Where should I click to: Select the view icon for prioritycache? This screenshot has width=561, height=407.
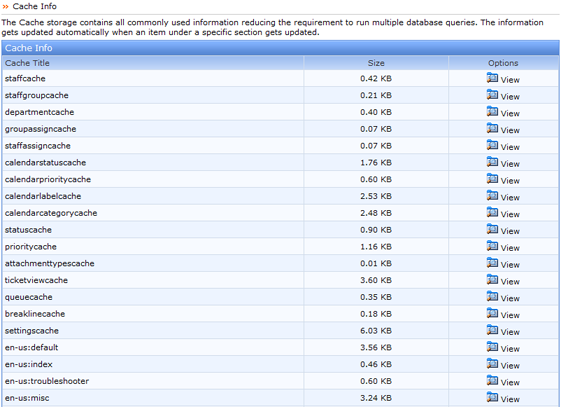[492, 246]
